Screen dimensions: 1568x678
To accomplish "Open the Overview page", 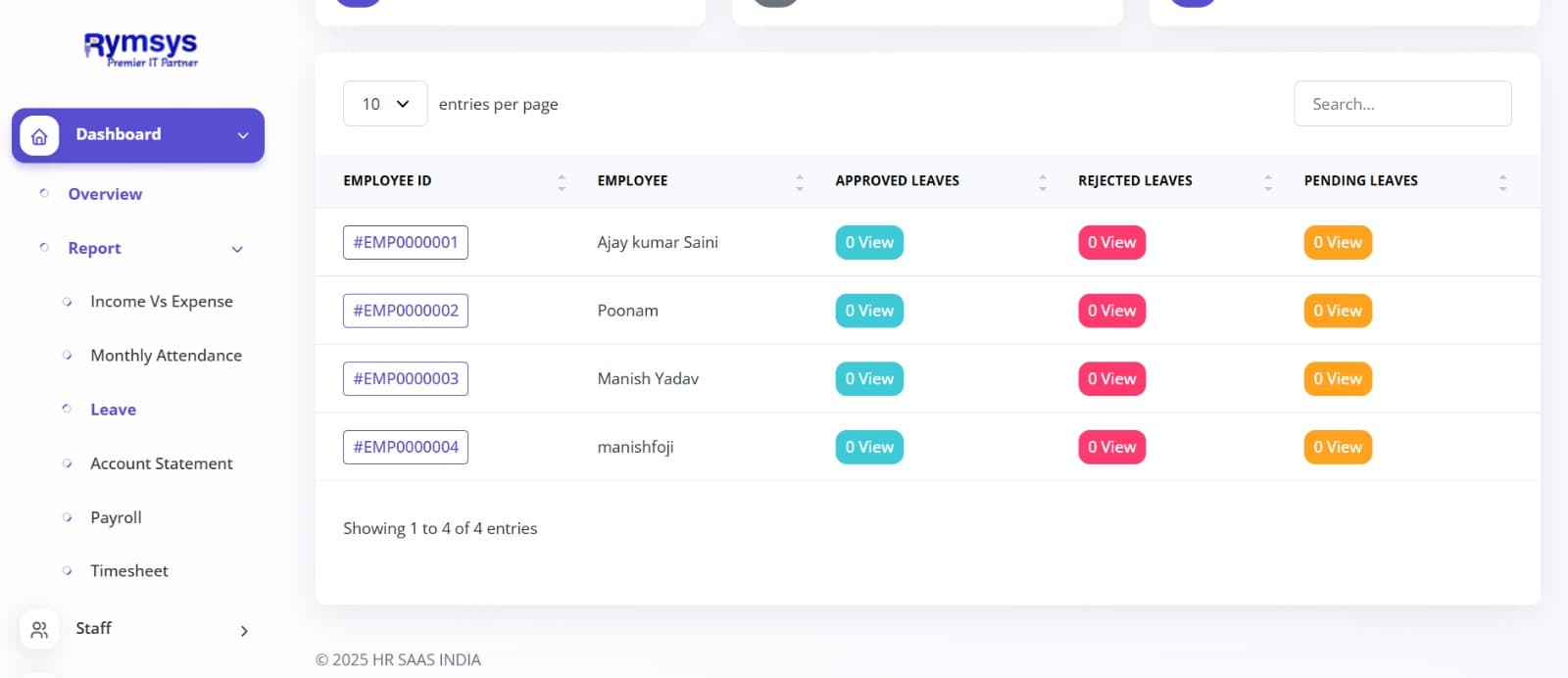I will (x=105, y=194).
